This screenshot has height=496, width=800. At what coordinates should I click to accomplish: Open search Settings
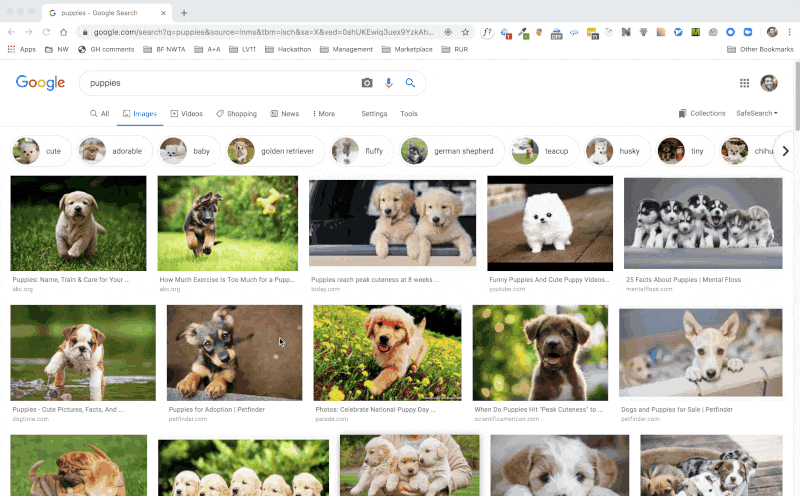374,114
